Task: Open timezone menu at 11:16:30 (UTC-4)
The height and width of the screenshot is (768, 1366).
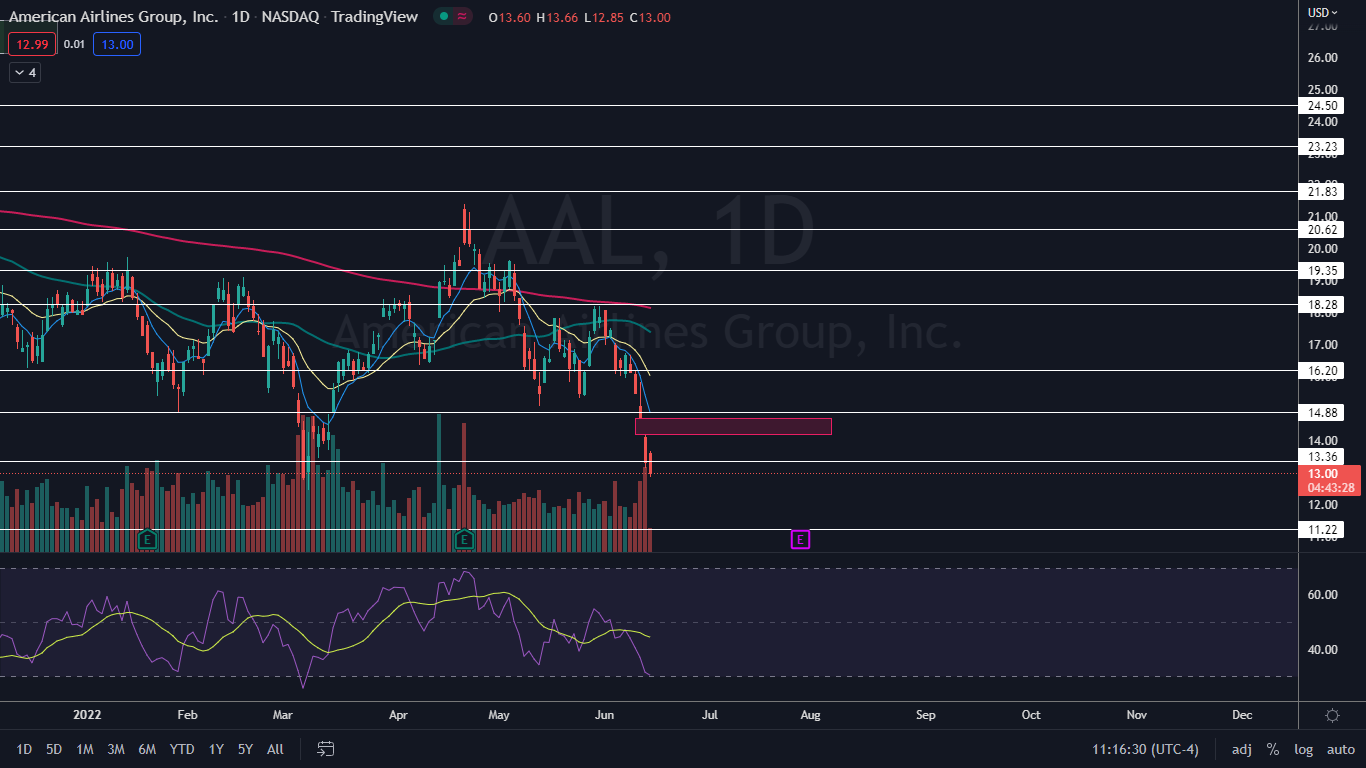Action: pos(1146,749)
